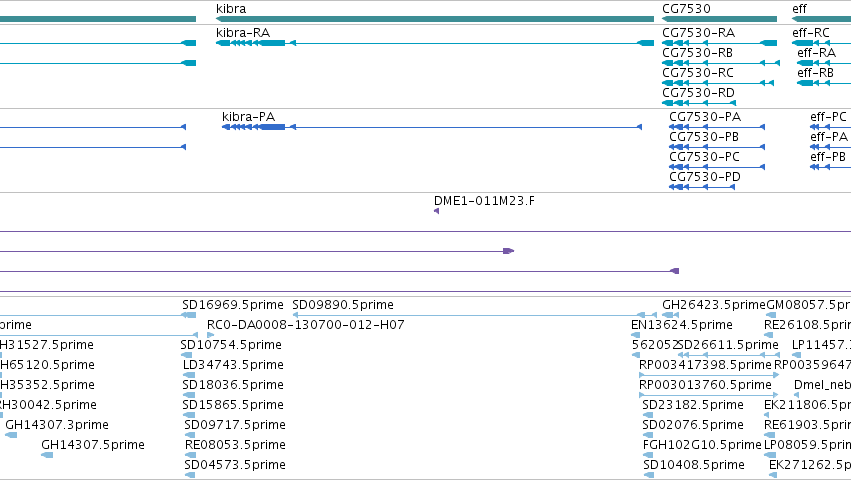851x480 pixels.
Task: Select the SD09717.5prime EST
Action: [189, 435]
